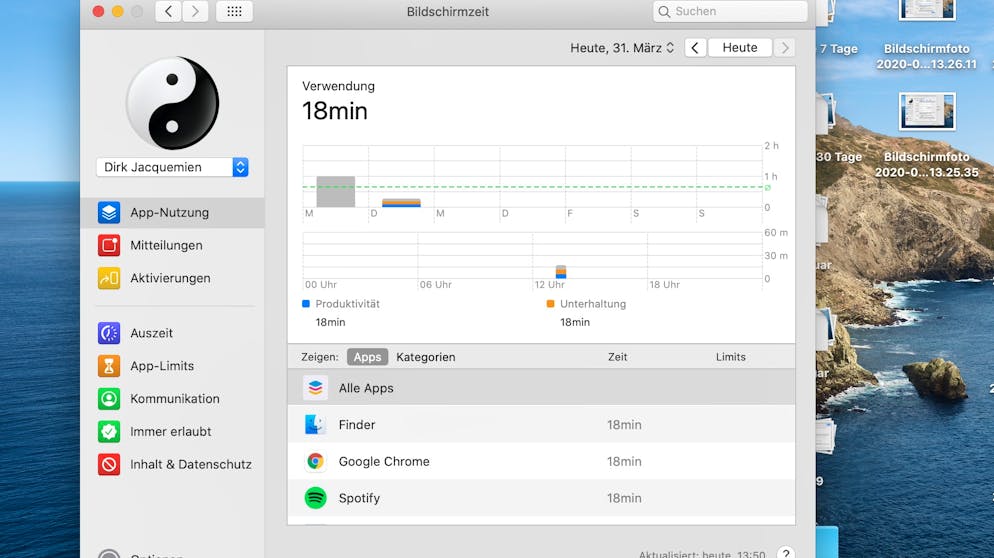
Task: Click the 12 Uhr bar in hourly chart
Action: [561, 272]
